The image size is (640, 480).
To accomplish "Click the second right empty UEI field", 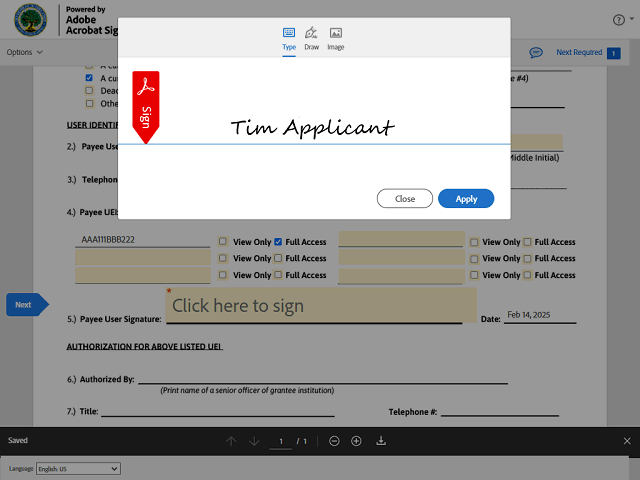I will [402, 257].
